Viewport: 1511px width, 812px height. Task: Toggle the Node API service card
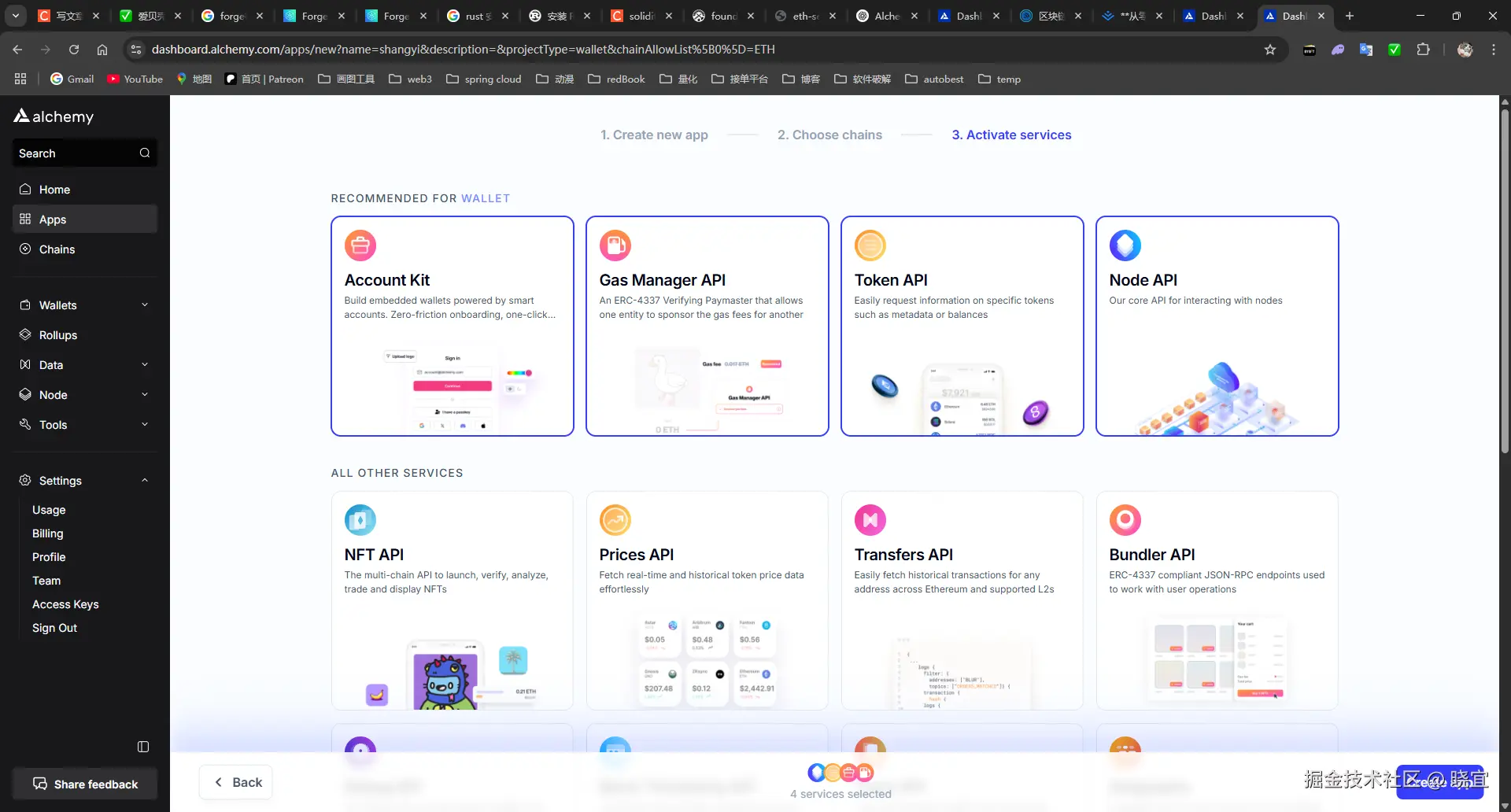(1217, 326)
